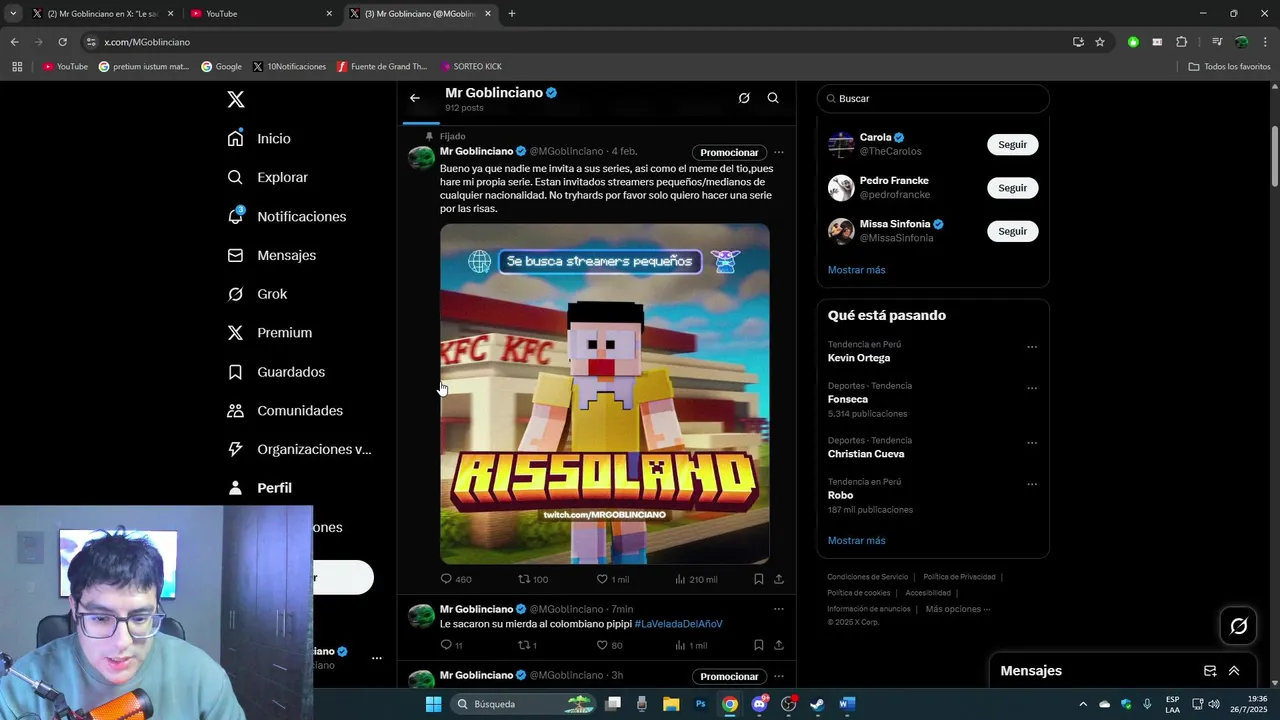Open a new browser tab
Viewport: 1280px width, 720px height.
pyautogui.click(x=512, y=14)
